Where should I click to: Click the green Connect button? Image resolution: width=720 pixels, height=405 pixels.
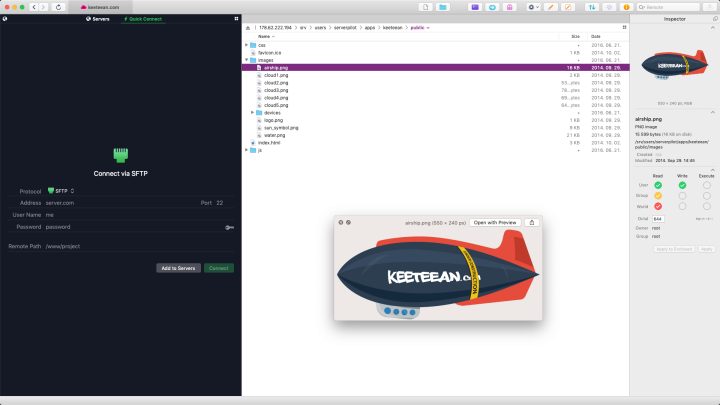pyautogui.click(x=219, y=268)
